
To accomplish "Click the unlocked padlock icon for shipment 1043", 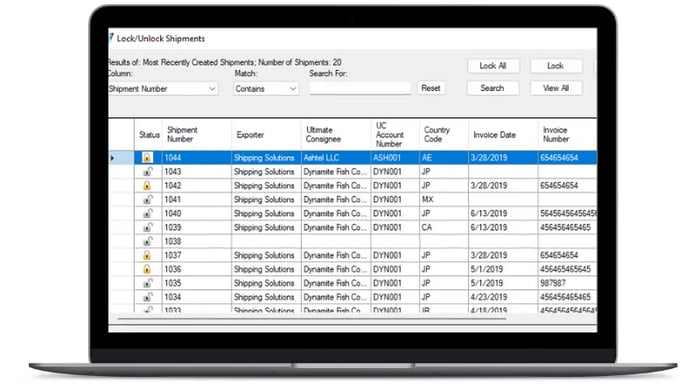I will point(148,171).
